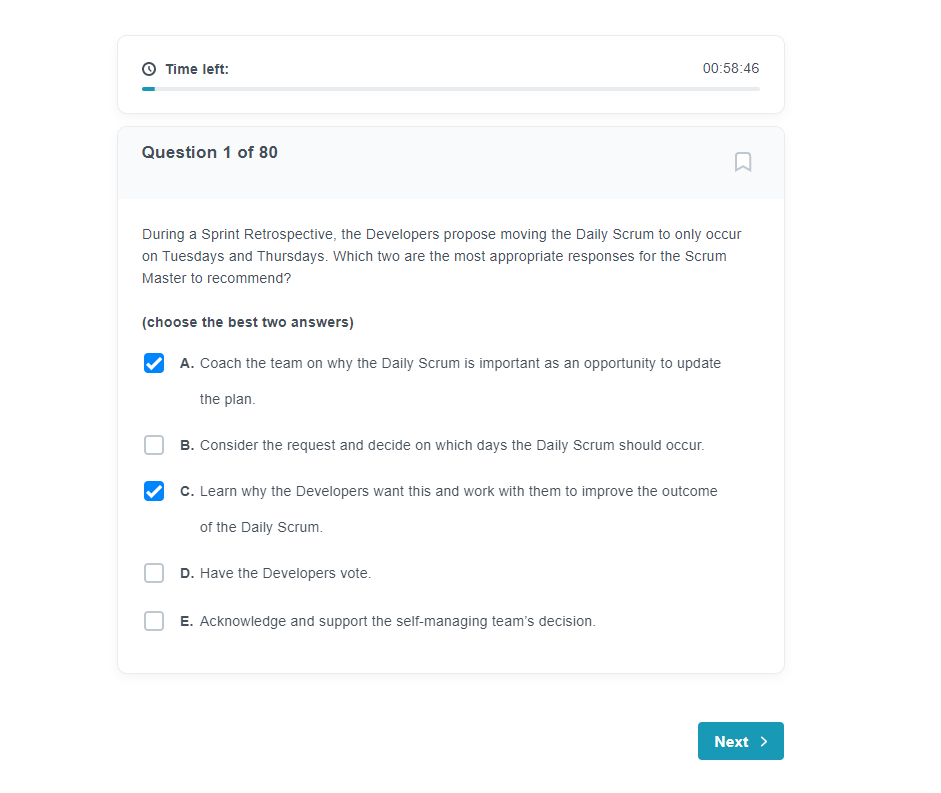The image size is (941, 793).
Task: Click the 00:58:46 countdown timer
Action: click(731, 68)
